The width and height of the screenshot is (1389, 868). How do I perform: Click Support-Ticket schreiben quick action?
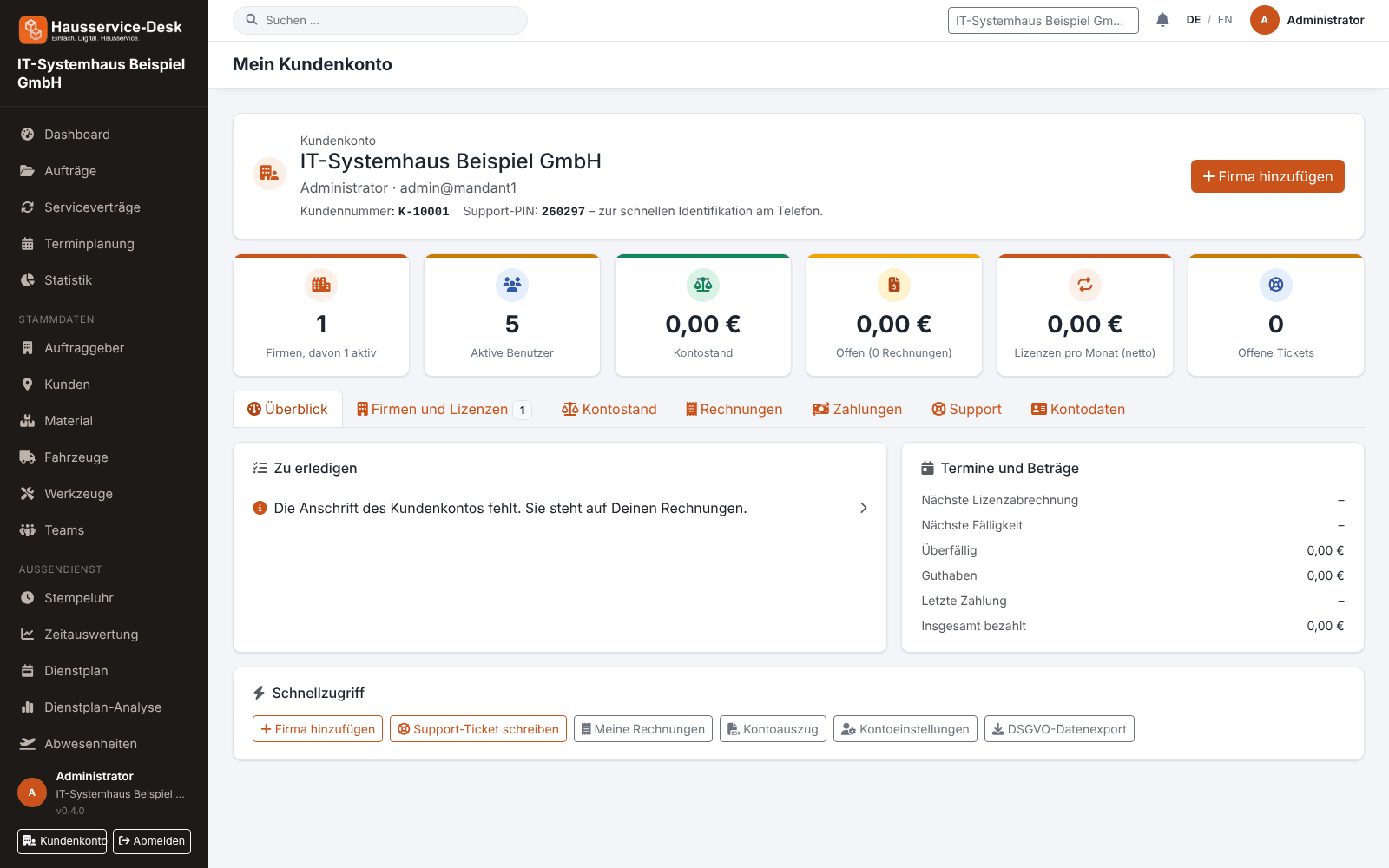[x=478, y=729]
